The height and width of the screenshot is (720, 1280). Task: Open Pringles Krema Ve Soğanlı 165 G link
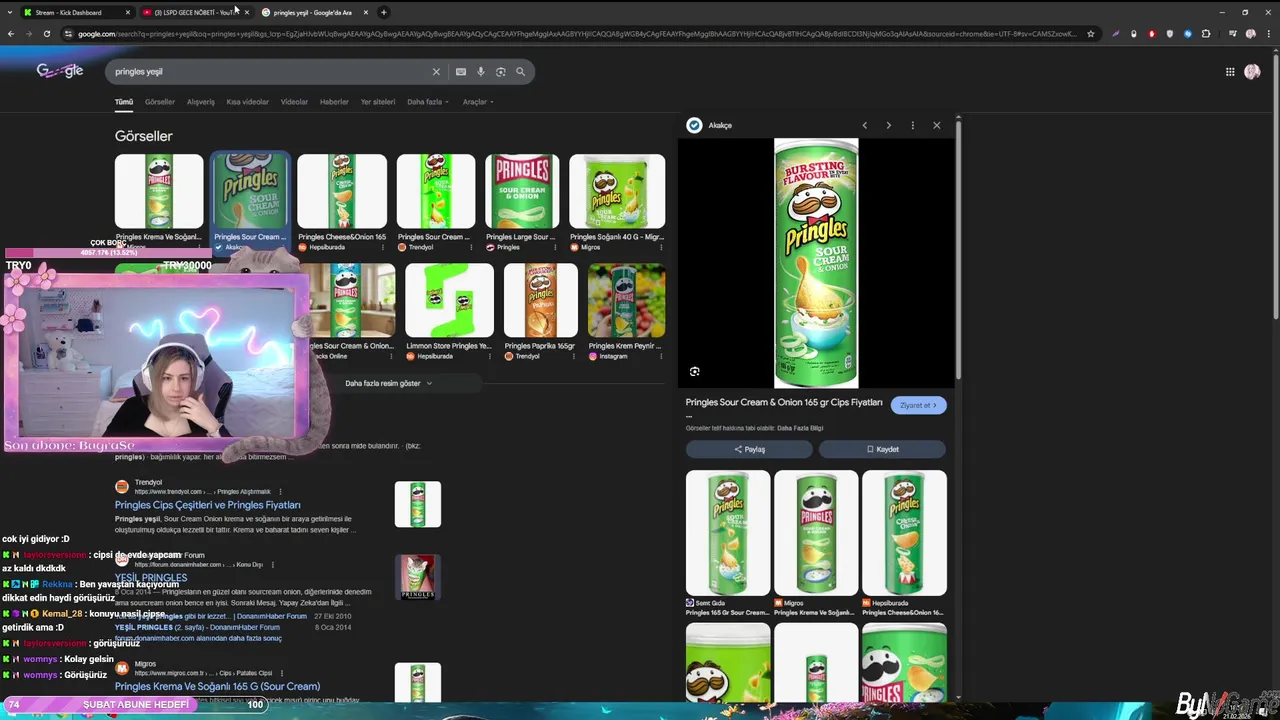coord(217,687)
